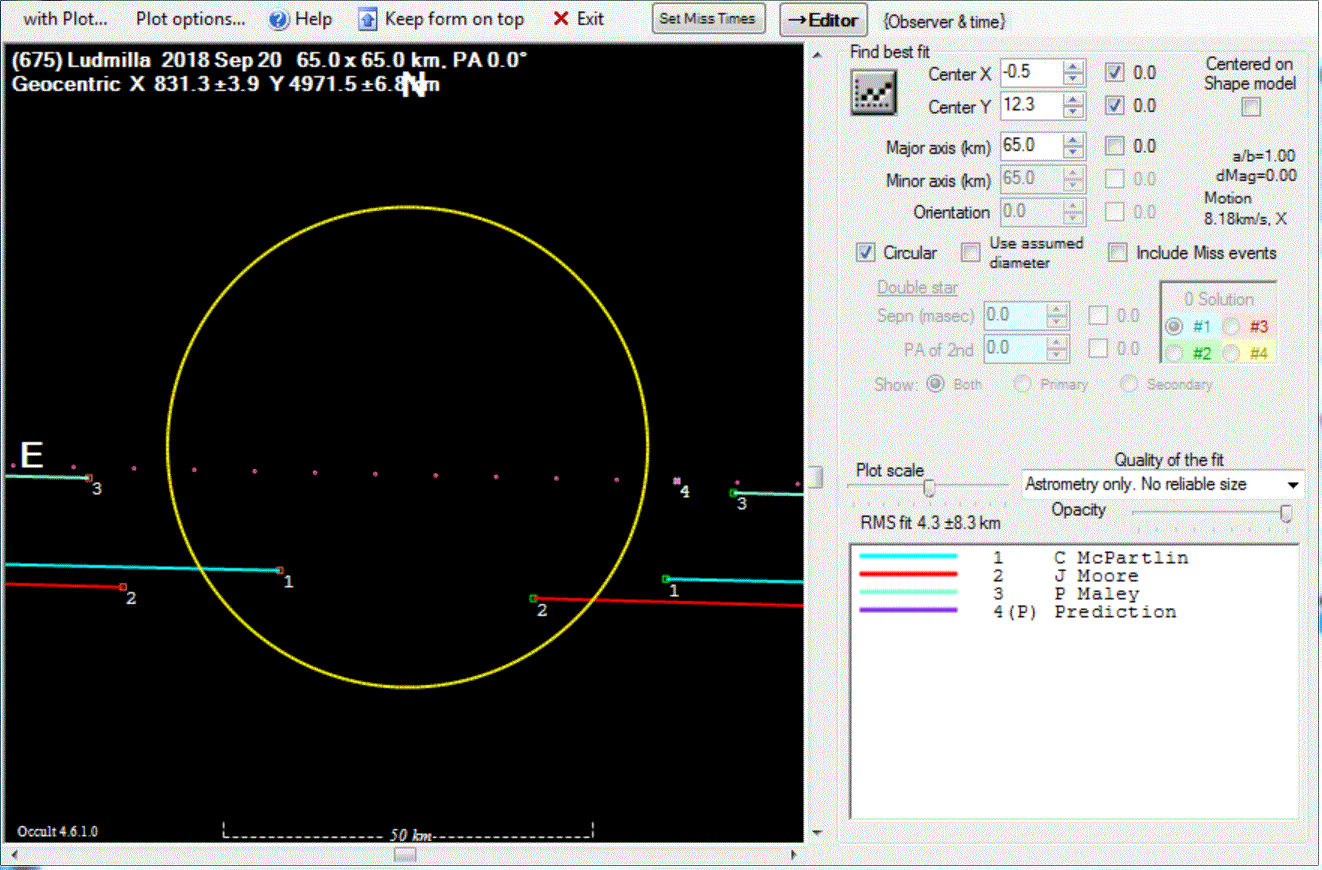Open the with Plot menu

click(x=65, y=19)
